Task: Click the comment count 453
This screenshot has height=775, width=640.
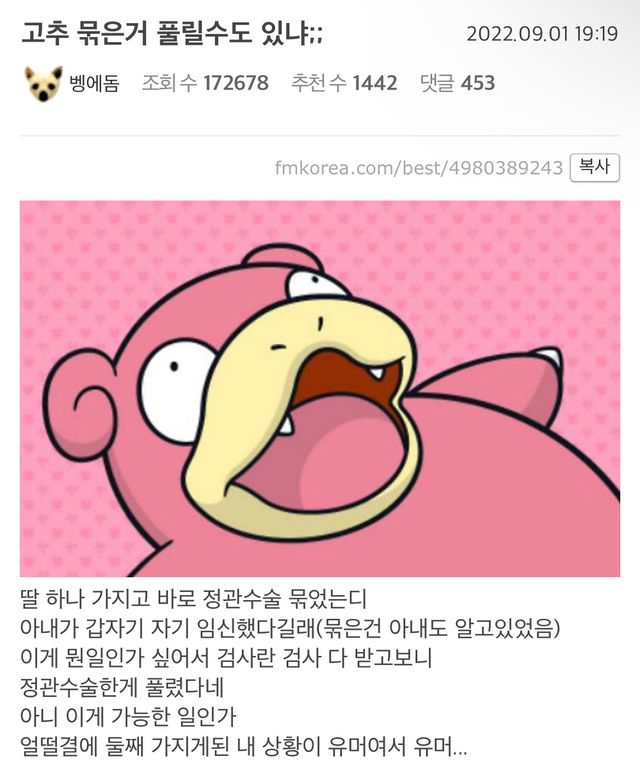Action: (477, 83)
